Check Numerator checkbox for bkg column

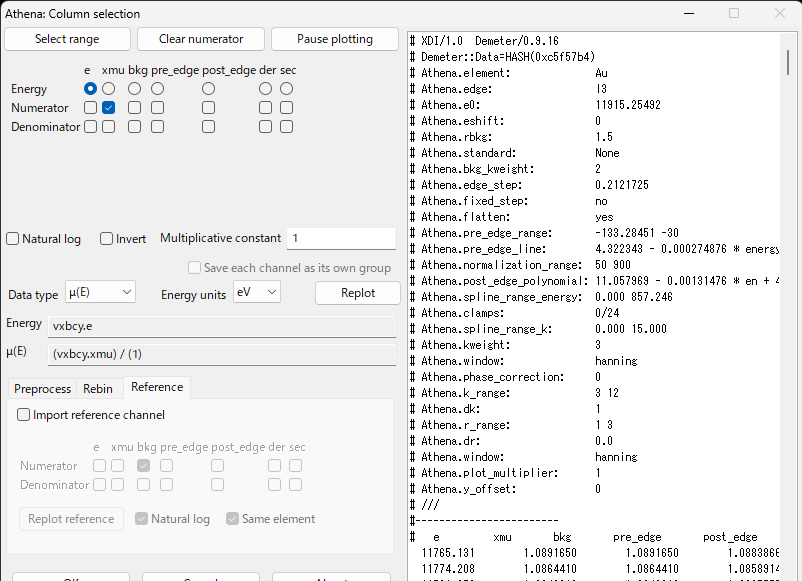tap(135, 107)
